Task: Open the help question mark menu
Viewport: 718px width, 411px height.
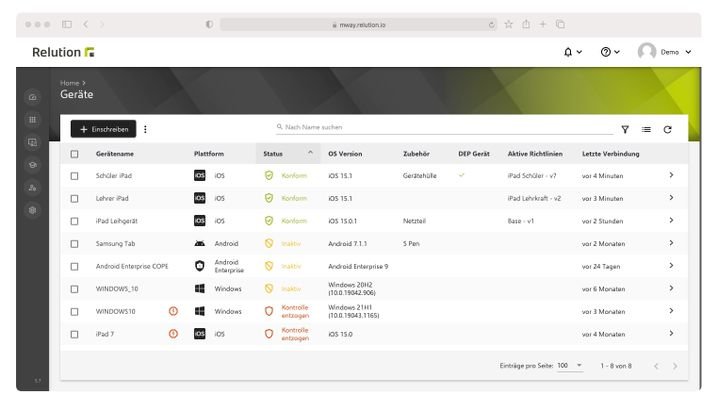Action: 609,52
